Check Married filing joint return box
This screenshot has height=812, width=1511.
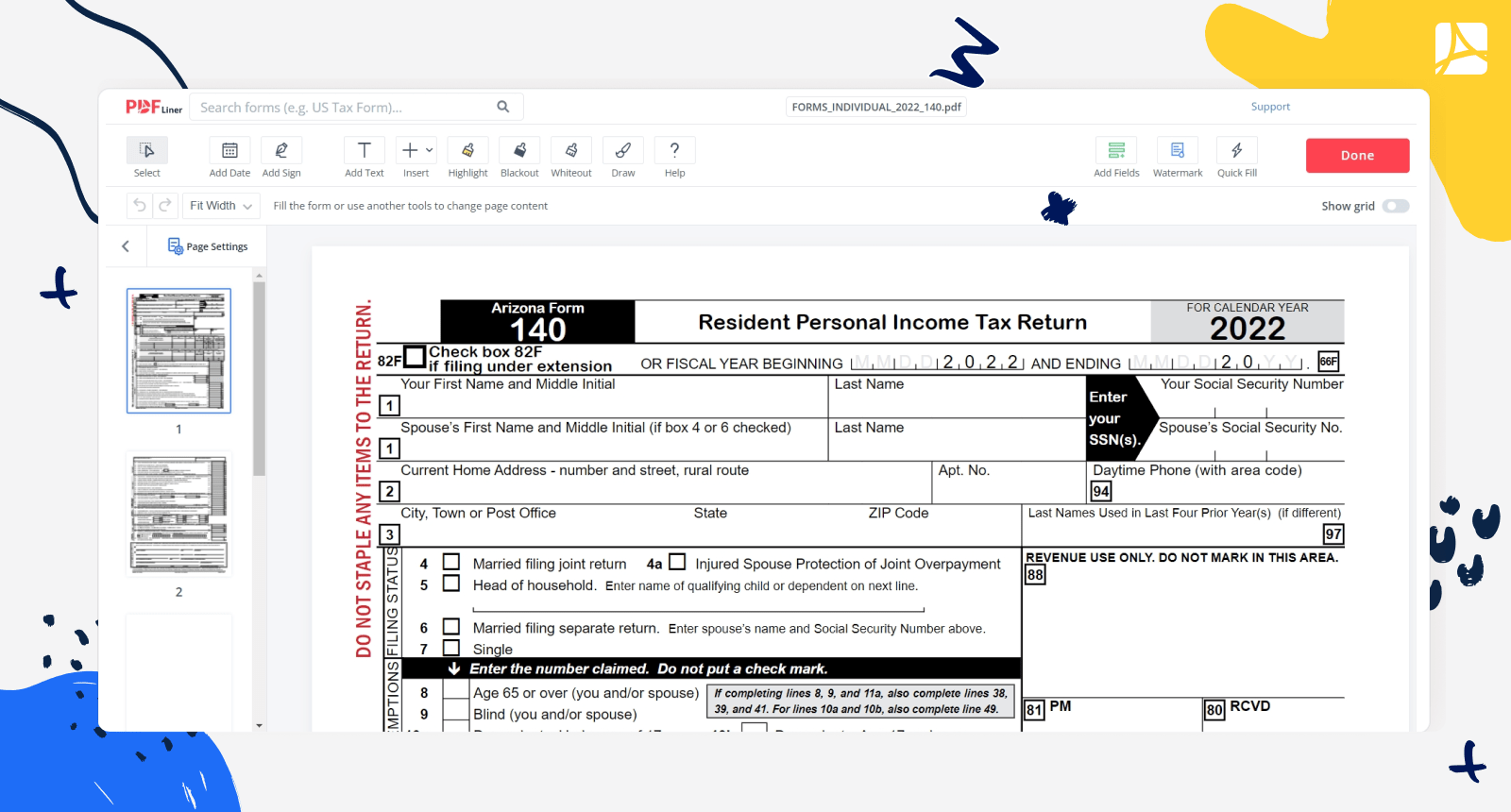[451, 562]
